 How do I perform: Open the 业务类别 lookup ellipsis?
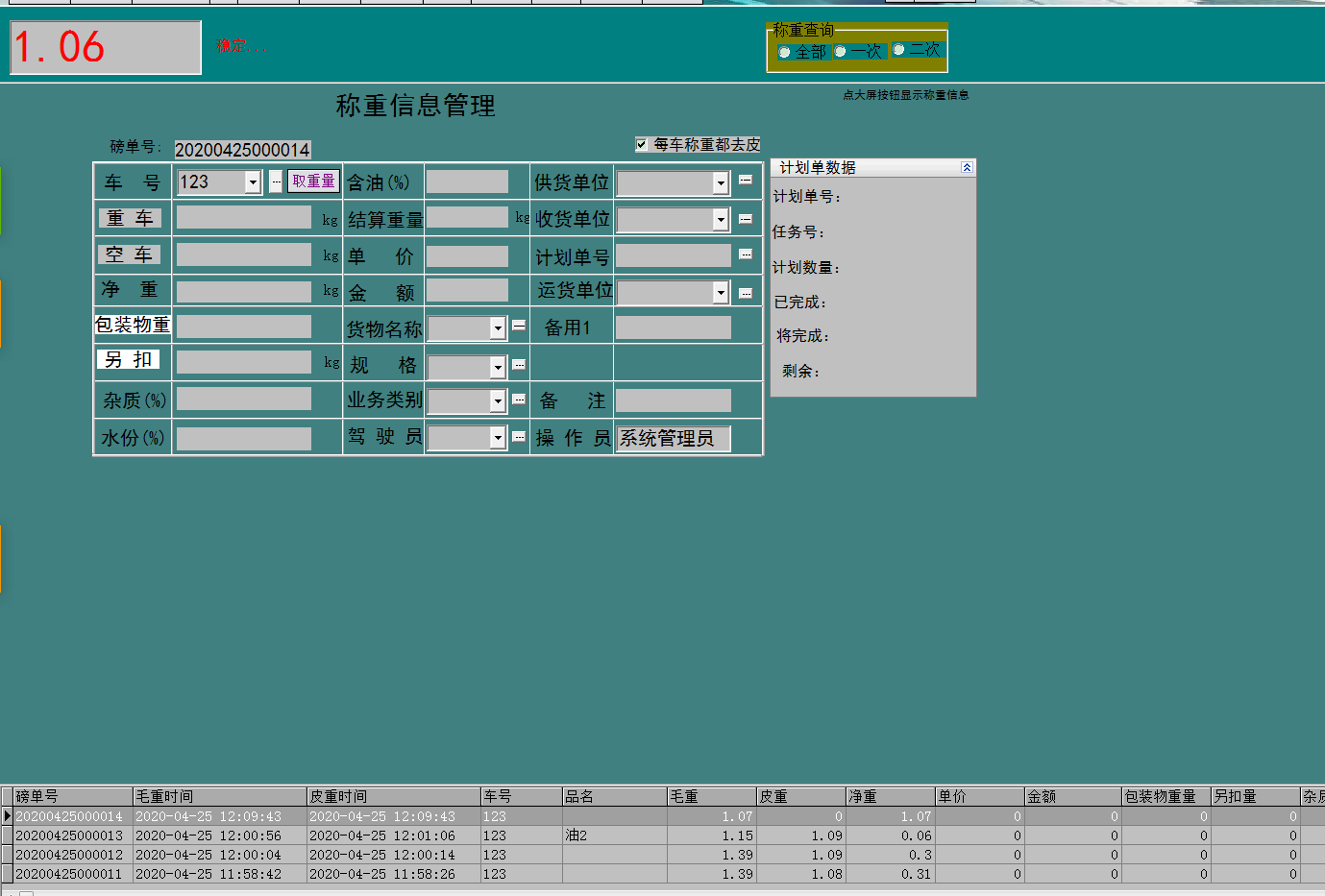point(519,400)
